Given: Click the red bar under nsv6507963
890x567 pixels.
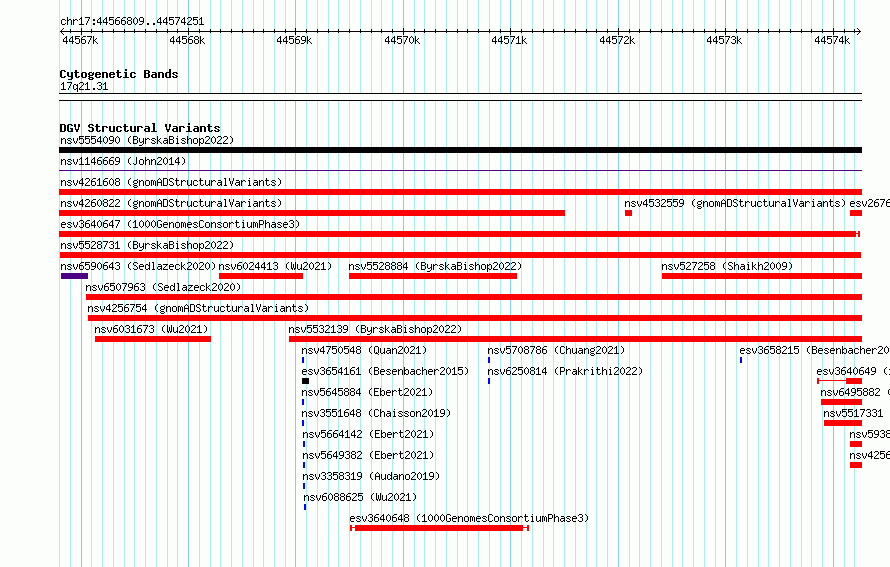Looking at the screenshot, I should [x=474, y=297].
